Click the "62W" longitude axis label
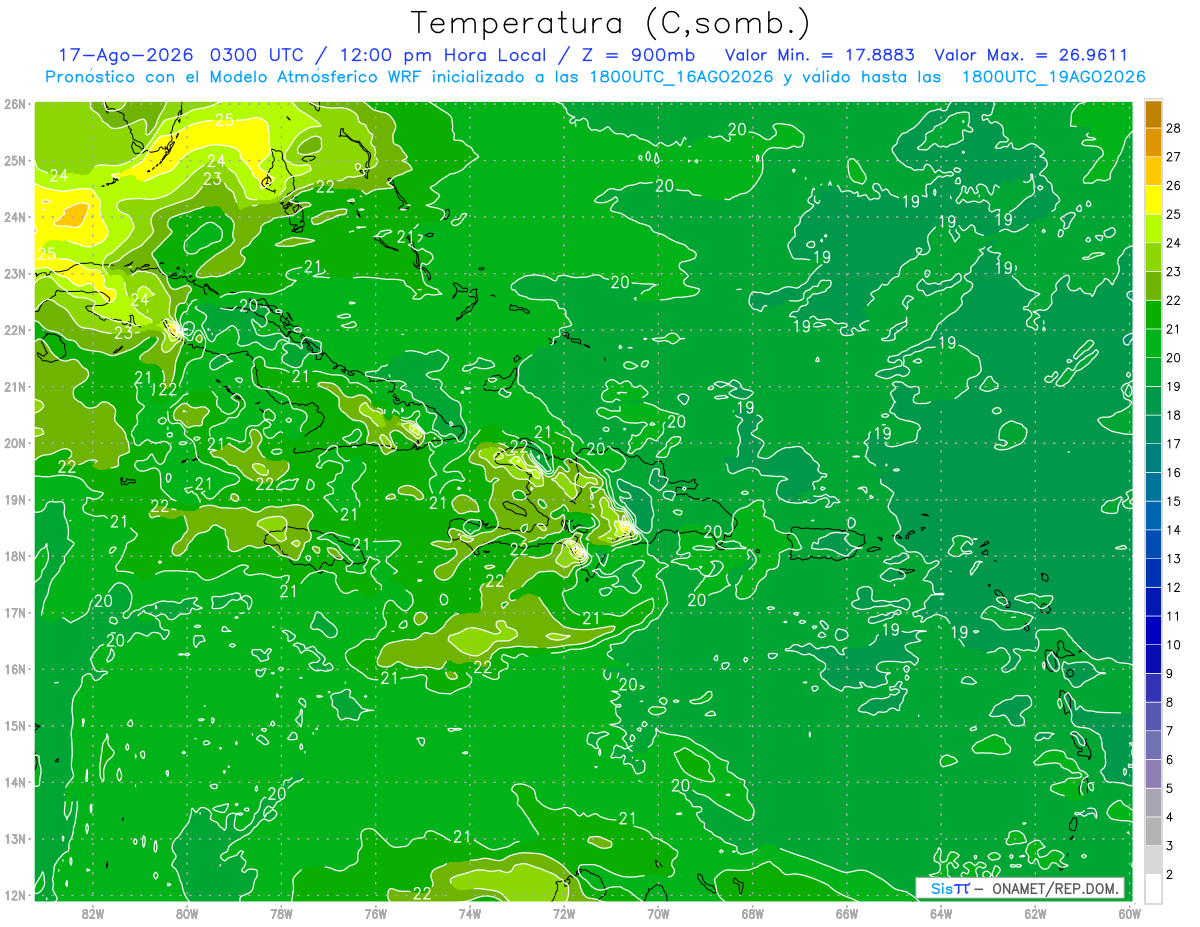 tap(1035, 913)
